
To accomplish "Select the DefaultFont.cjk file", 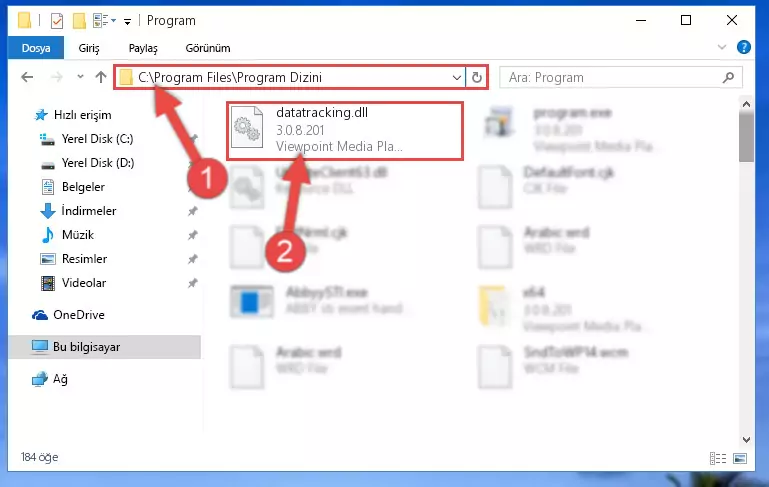I will click(x=546, y=187).
